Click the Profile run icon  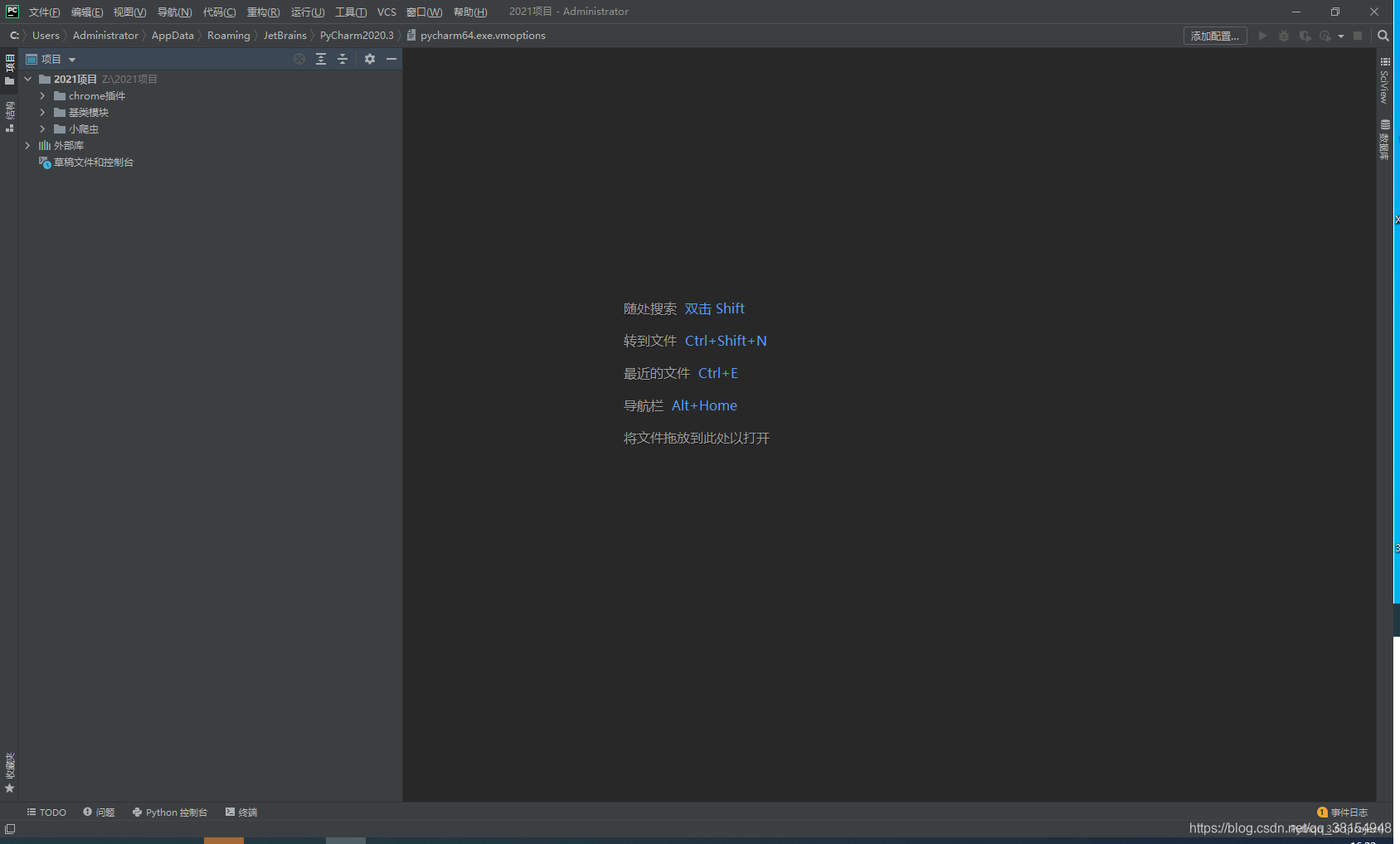[x=1325, y=36]
